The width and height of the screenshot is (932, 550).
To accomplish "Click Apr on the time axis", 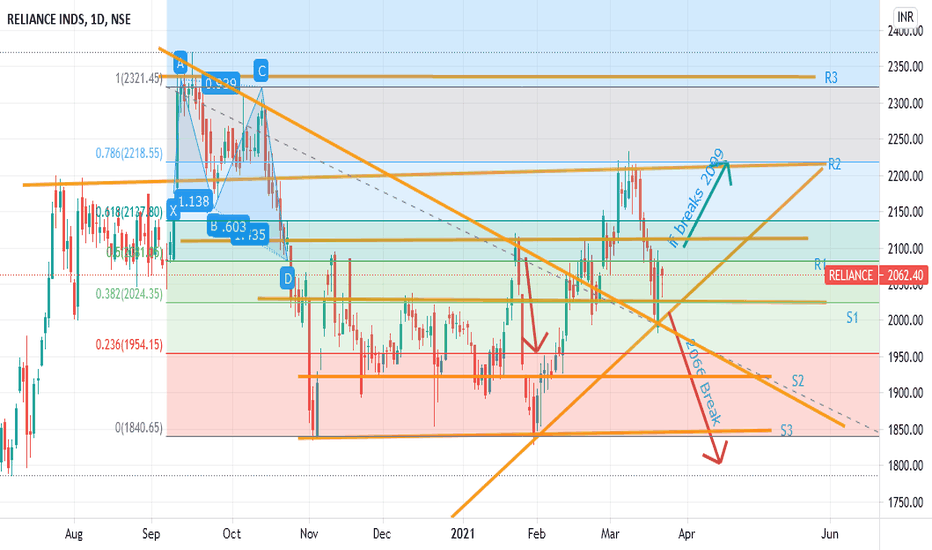I will pos(687,534).
